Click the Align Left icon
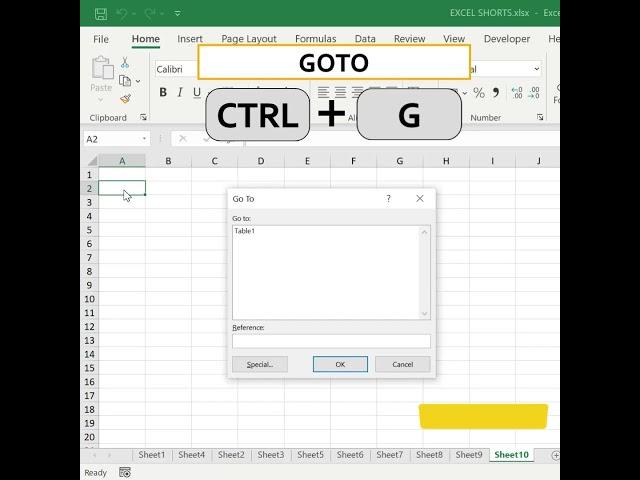The image size is (640, 480). (323, 92)
